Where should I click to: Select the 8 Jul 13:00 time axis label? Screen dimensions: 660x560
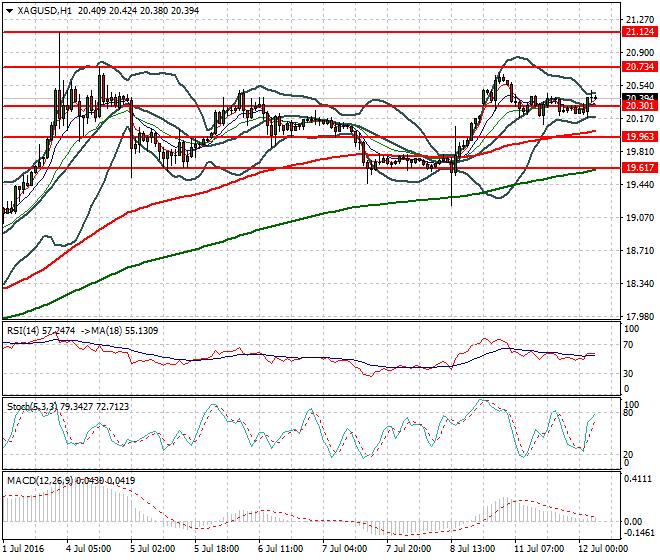tap(473, 549)
